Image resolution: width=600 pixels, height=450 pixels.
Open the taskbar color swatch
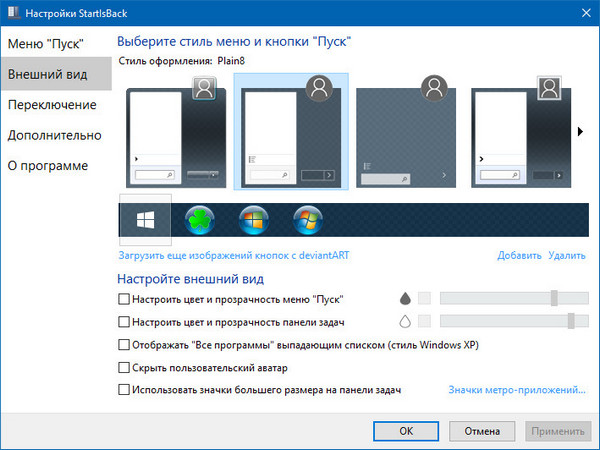424,321
